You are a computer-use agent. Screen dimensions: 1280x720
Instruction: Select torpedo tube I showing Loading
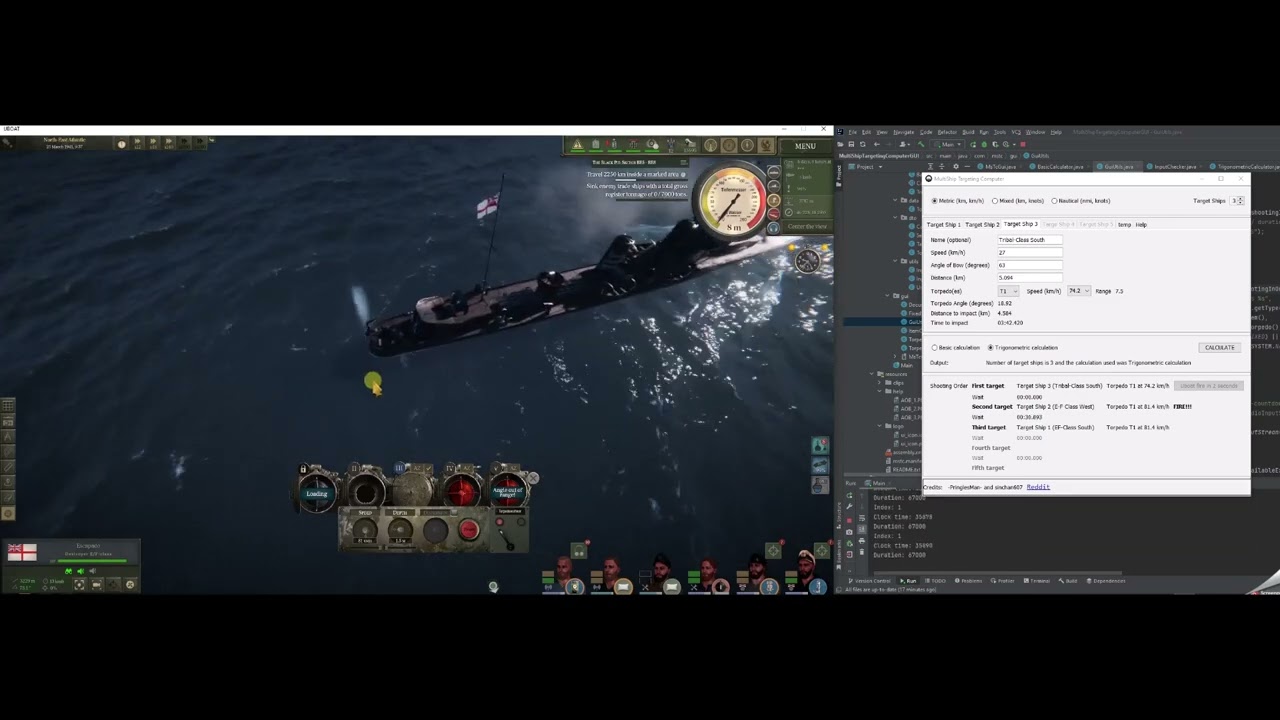click(x=317, y=493)
